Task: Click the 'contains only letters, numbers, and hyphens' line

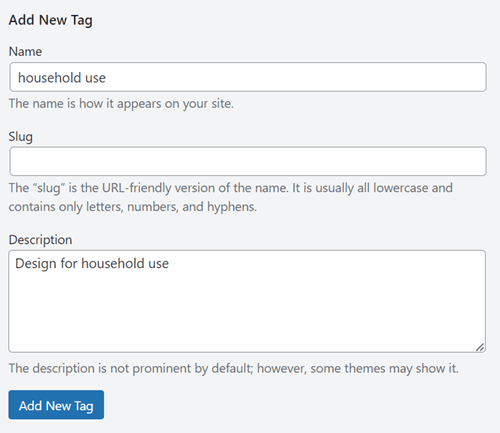Action: [x=133, y=207]
